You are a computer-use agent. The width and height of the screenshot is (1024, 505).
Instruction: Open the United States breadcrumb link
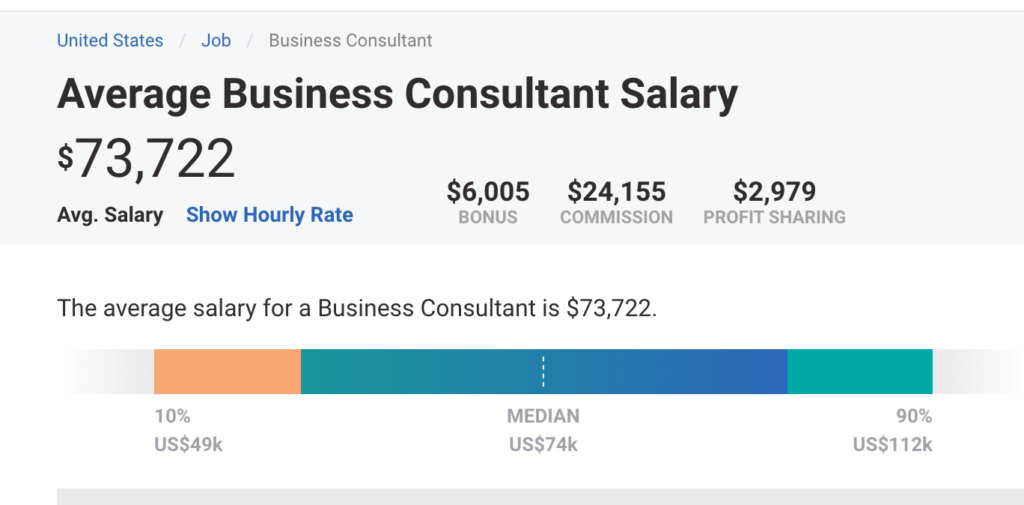coord(110,41)
